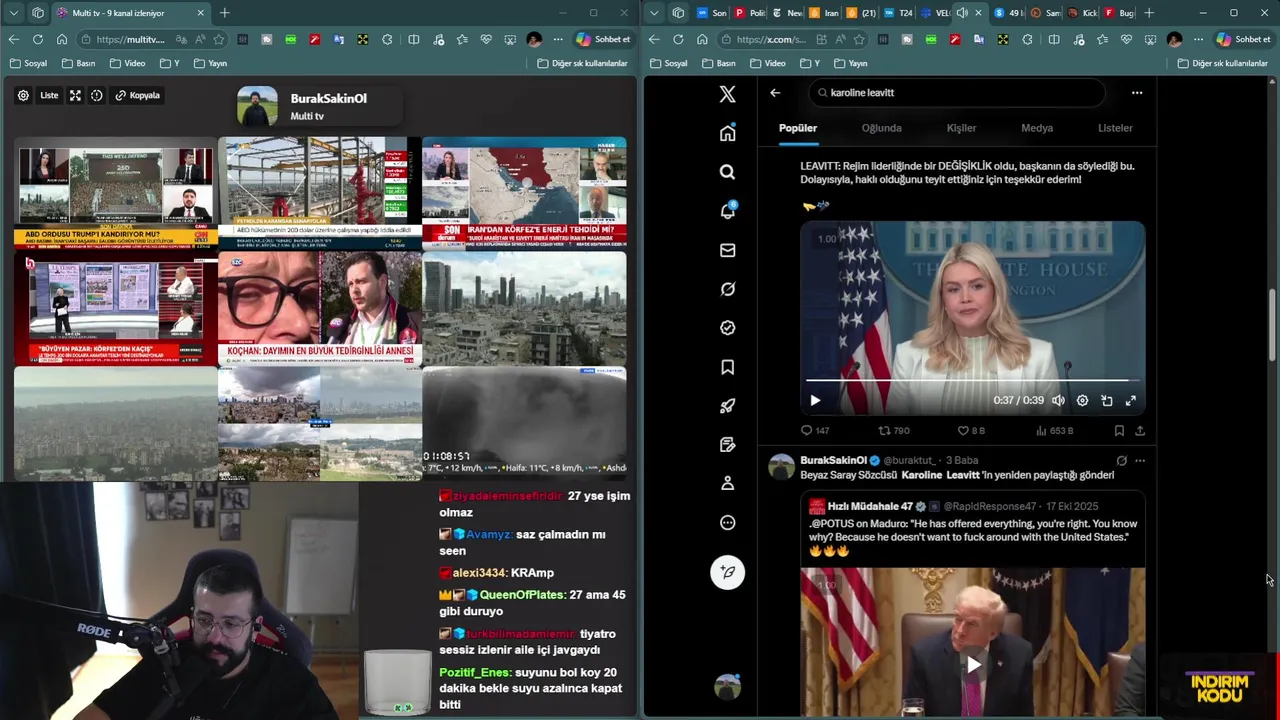Switch to the Listeler tab
1280x720 pixels.
(x=1115, y=128)
